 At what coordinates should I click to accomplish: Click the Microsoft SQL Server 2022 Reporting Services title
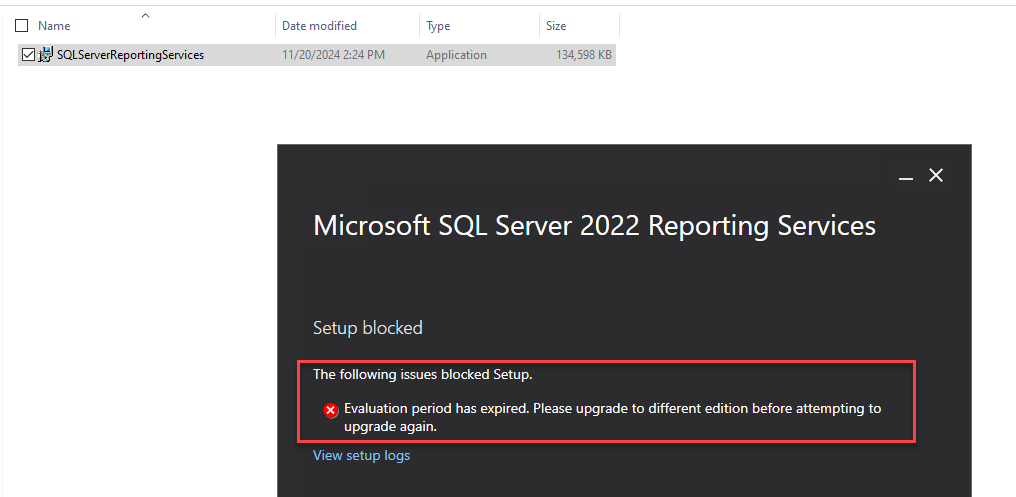point(594,225)
